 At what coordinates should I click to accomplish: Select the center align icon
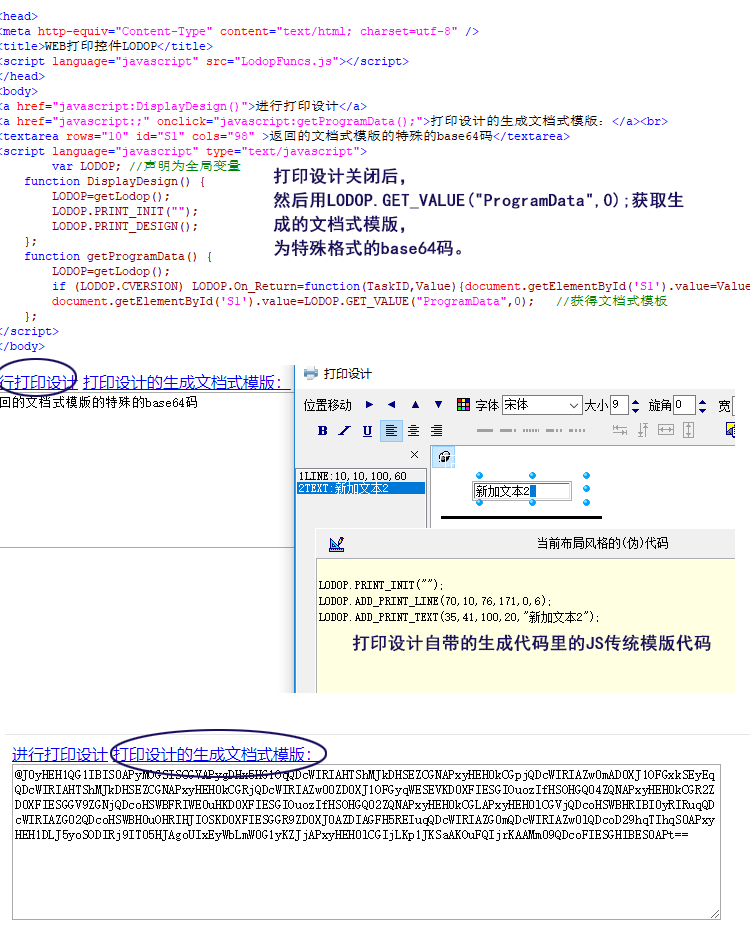(x=413, y=431)
